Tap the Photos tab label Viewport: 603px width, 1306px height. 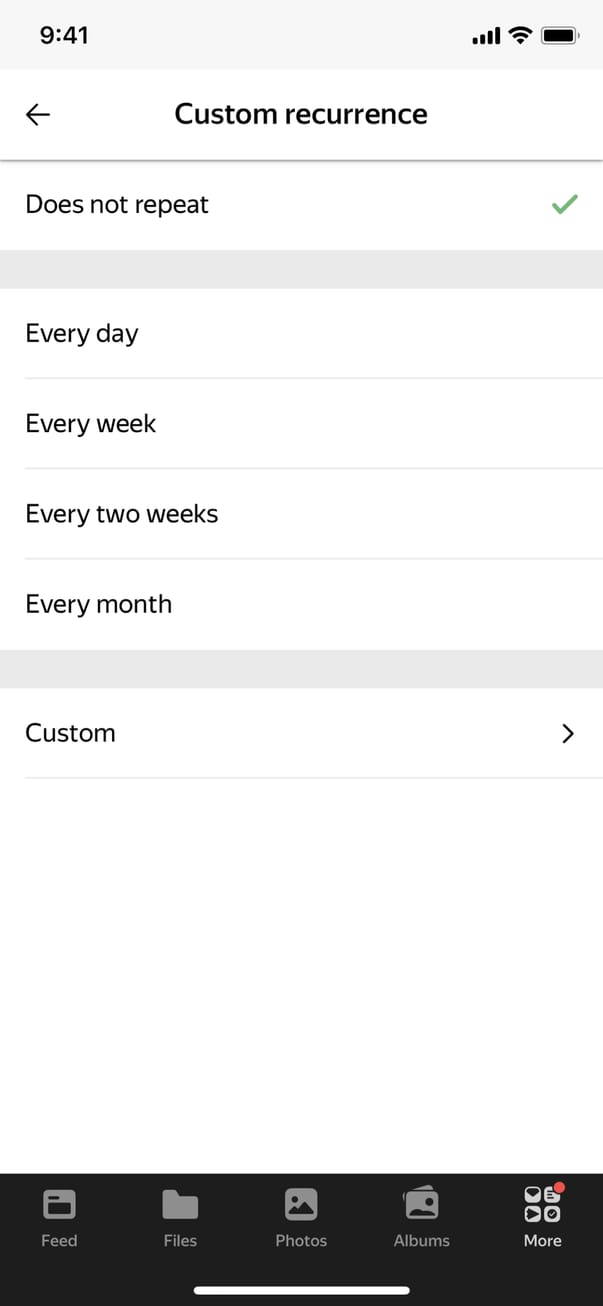[x=301, y=1241]
